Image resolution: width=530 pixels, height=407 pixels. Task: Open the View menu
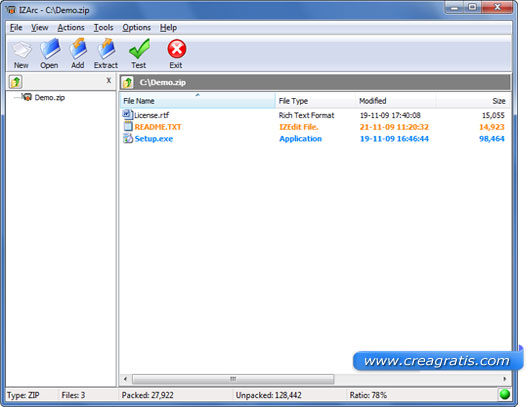point(40,27)
